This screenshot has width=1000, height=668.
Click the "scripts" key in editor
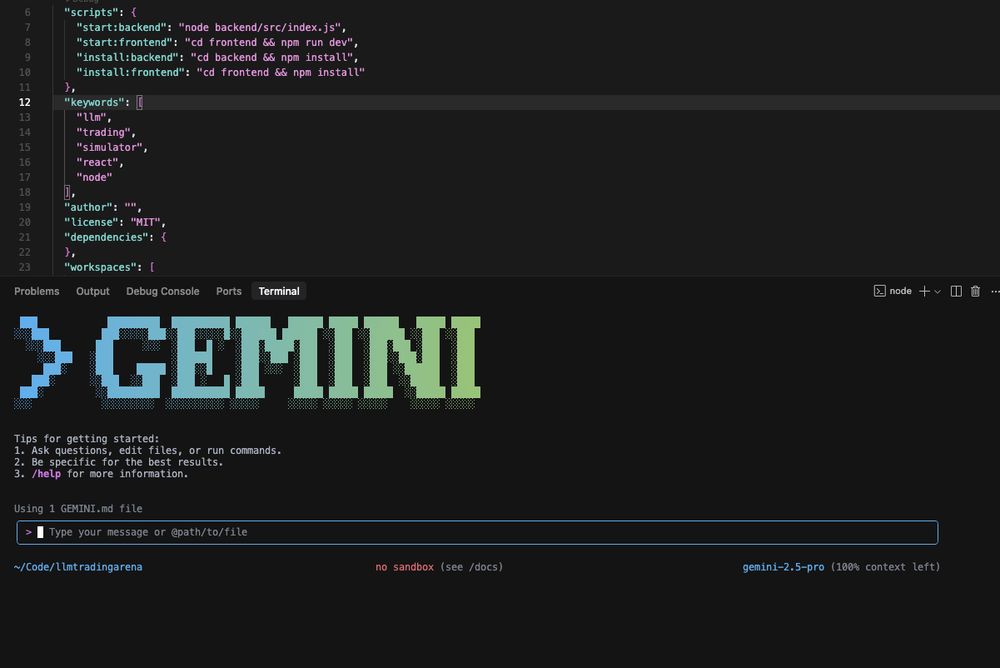(91, 12)
